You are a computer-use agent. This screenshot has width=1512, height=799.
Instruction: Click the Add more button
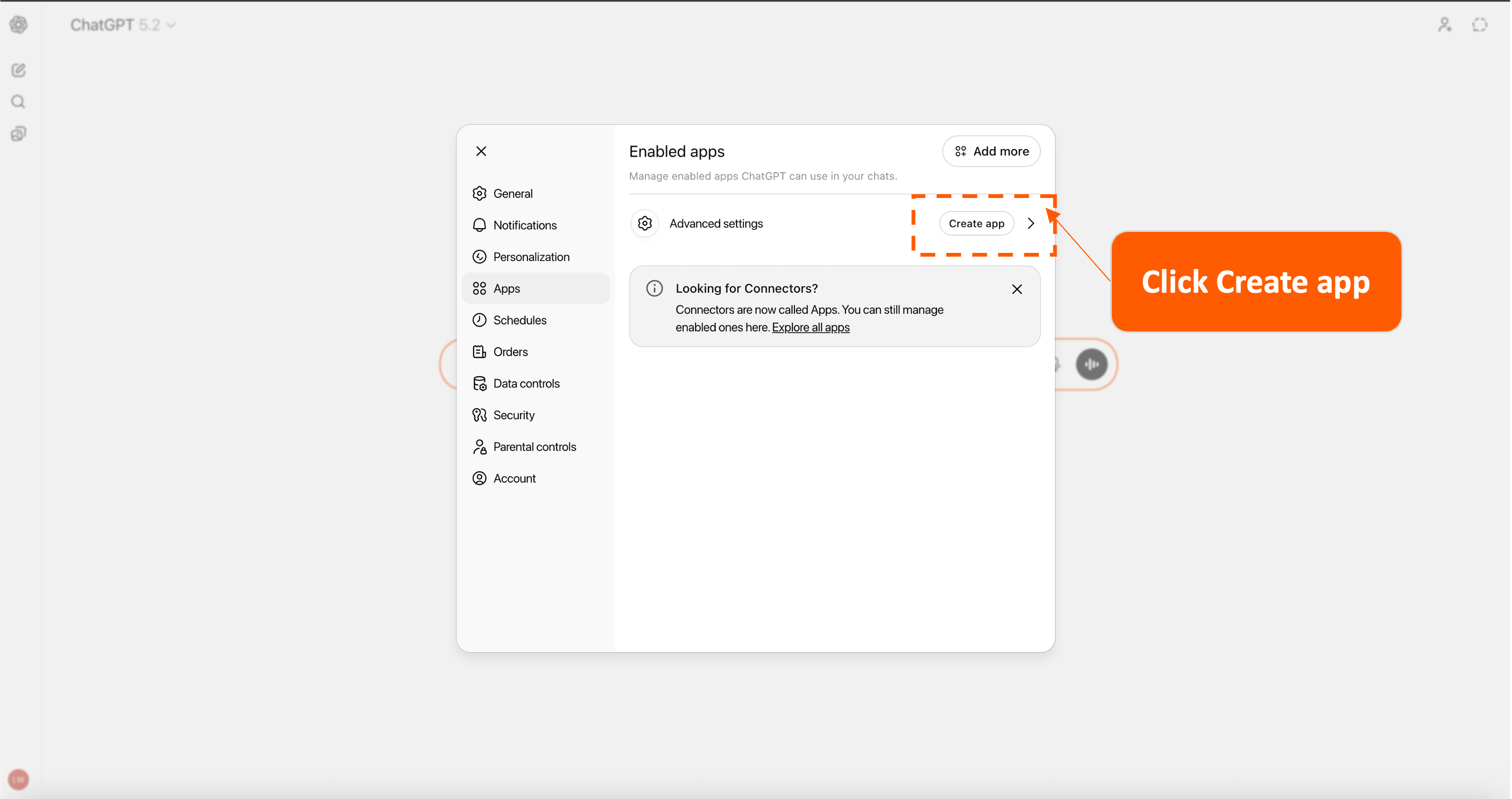click(x=991, y=151)
